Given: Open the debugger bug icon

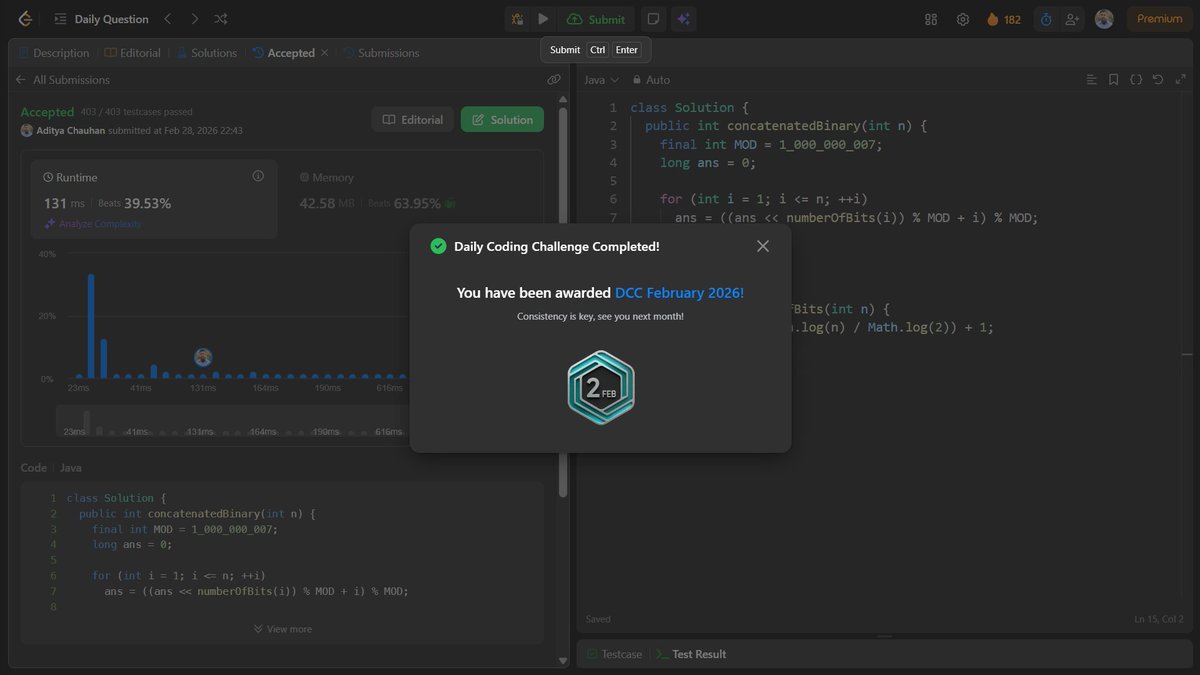Looking at the screenshot, I should 517,19.
